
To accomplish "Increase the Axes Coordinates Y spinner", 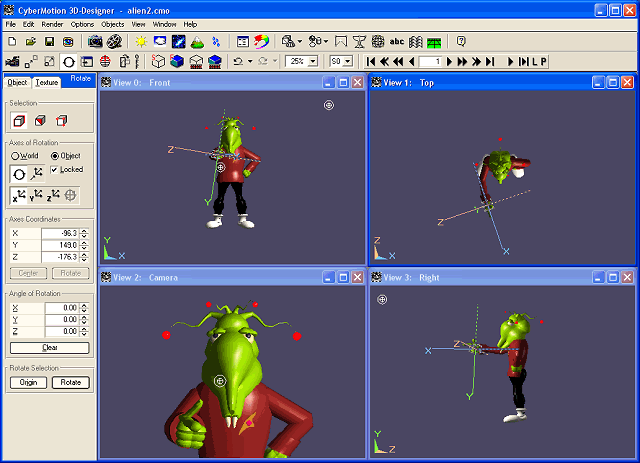I will [x=84, y=243].
